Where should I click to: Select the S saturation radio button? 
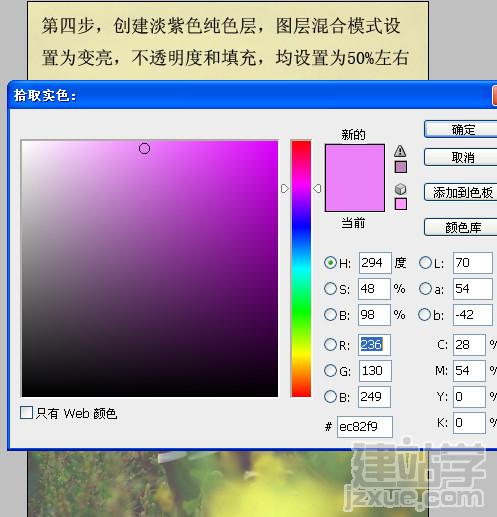(x=330, y=289)
